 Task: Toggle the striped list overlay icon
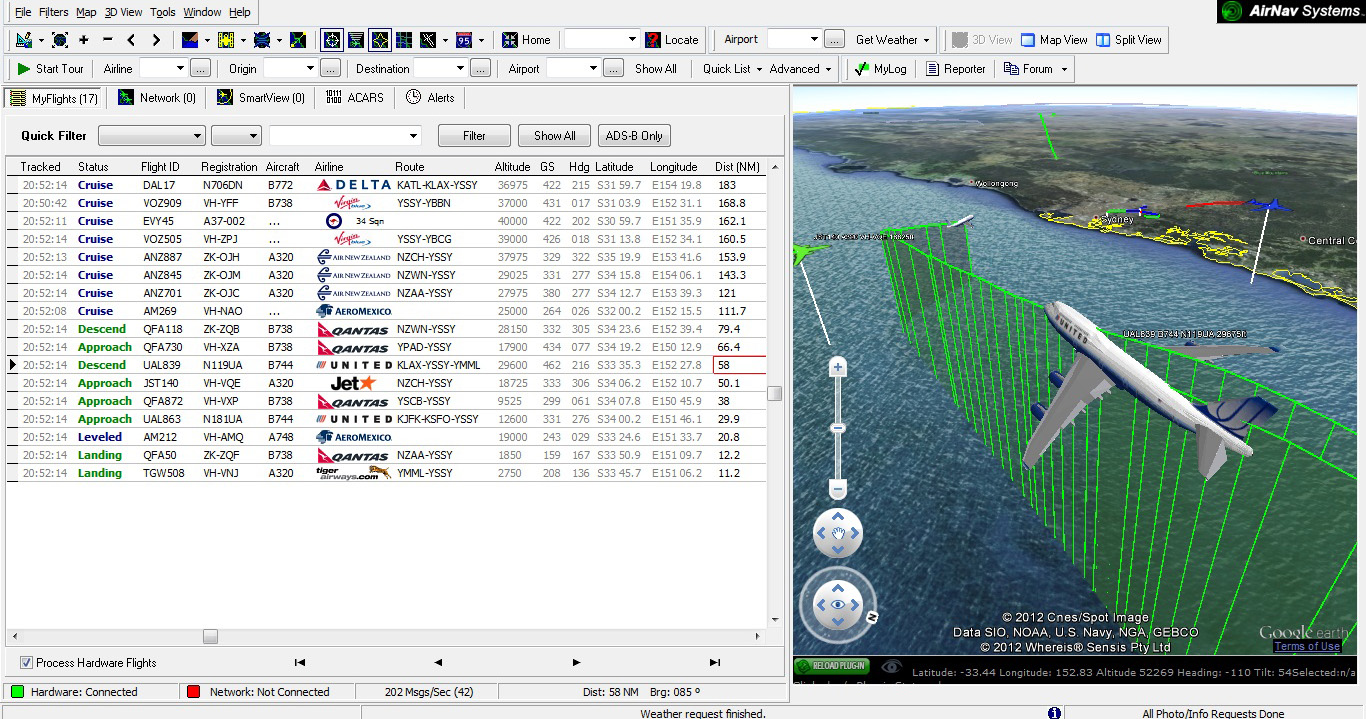point(356,40)
